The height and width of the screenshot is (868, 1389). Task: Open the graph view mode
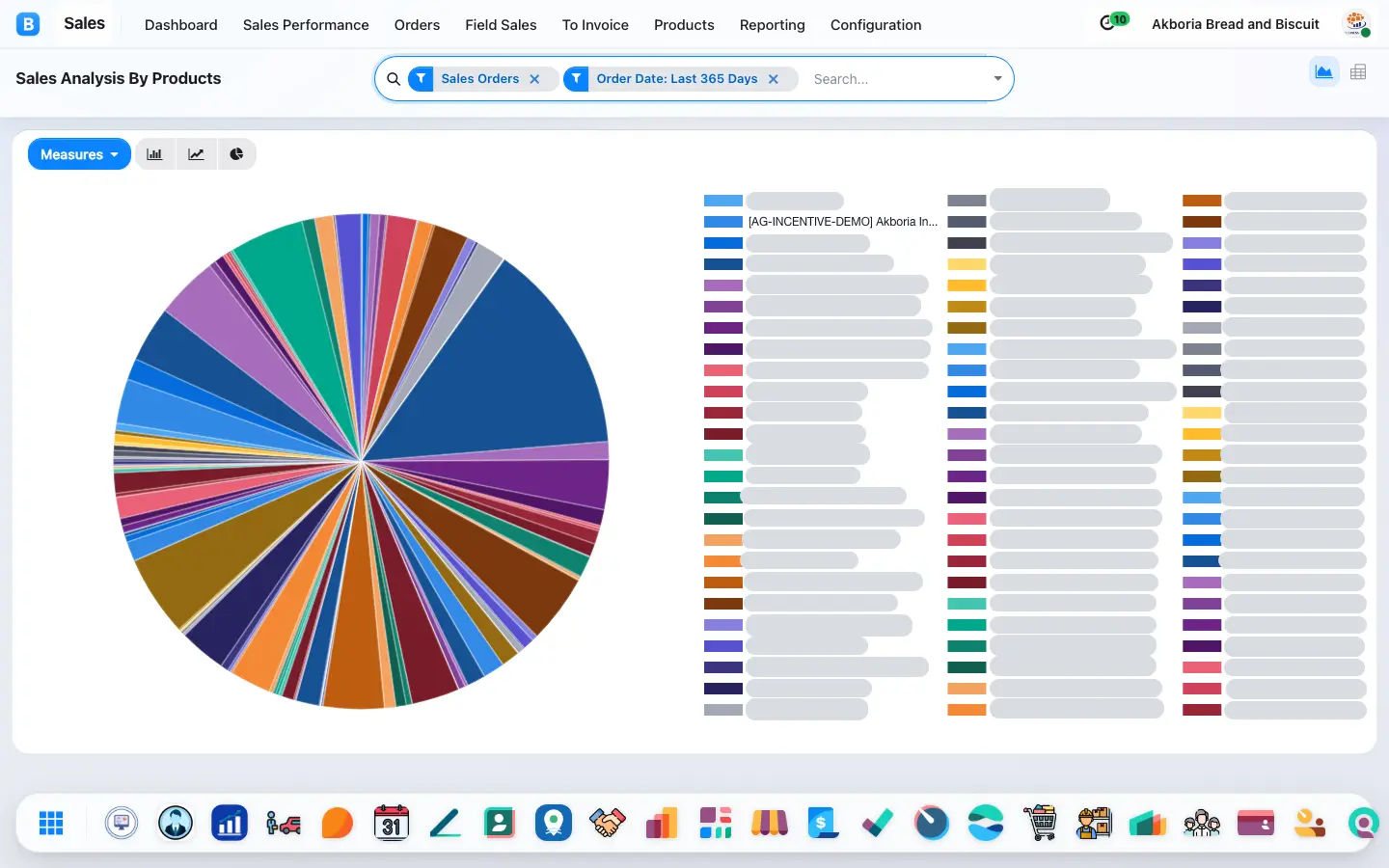tap(1323, 71)
